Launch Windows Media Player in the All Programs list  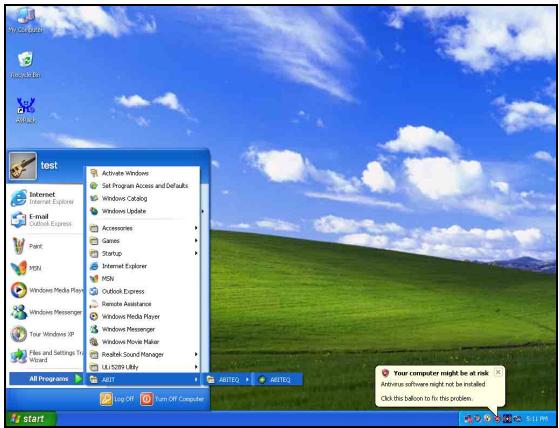[143, 316]
